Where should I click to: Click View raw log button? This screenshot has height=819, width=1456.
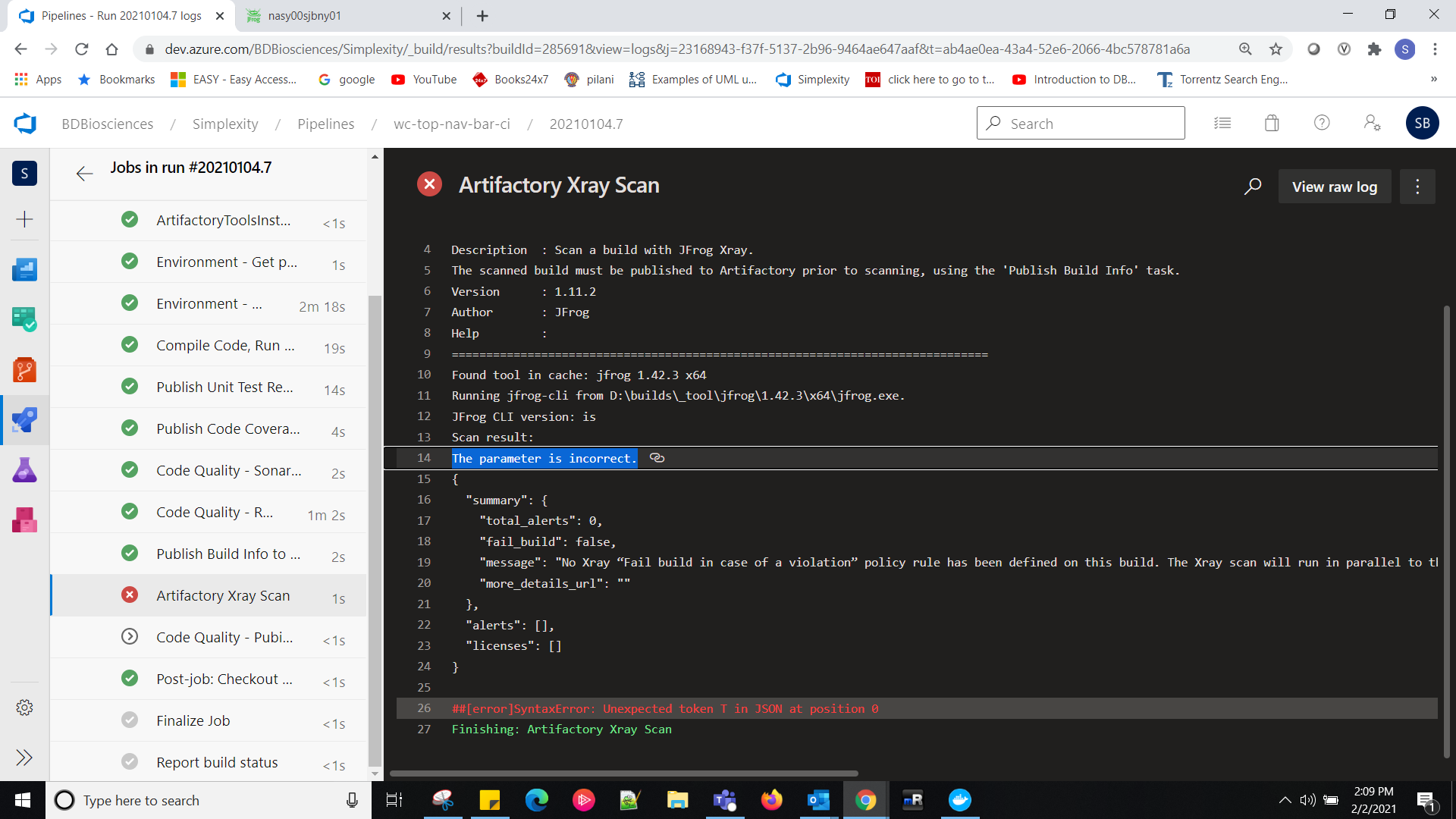(x=1334, y=187)
